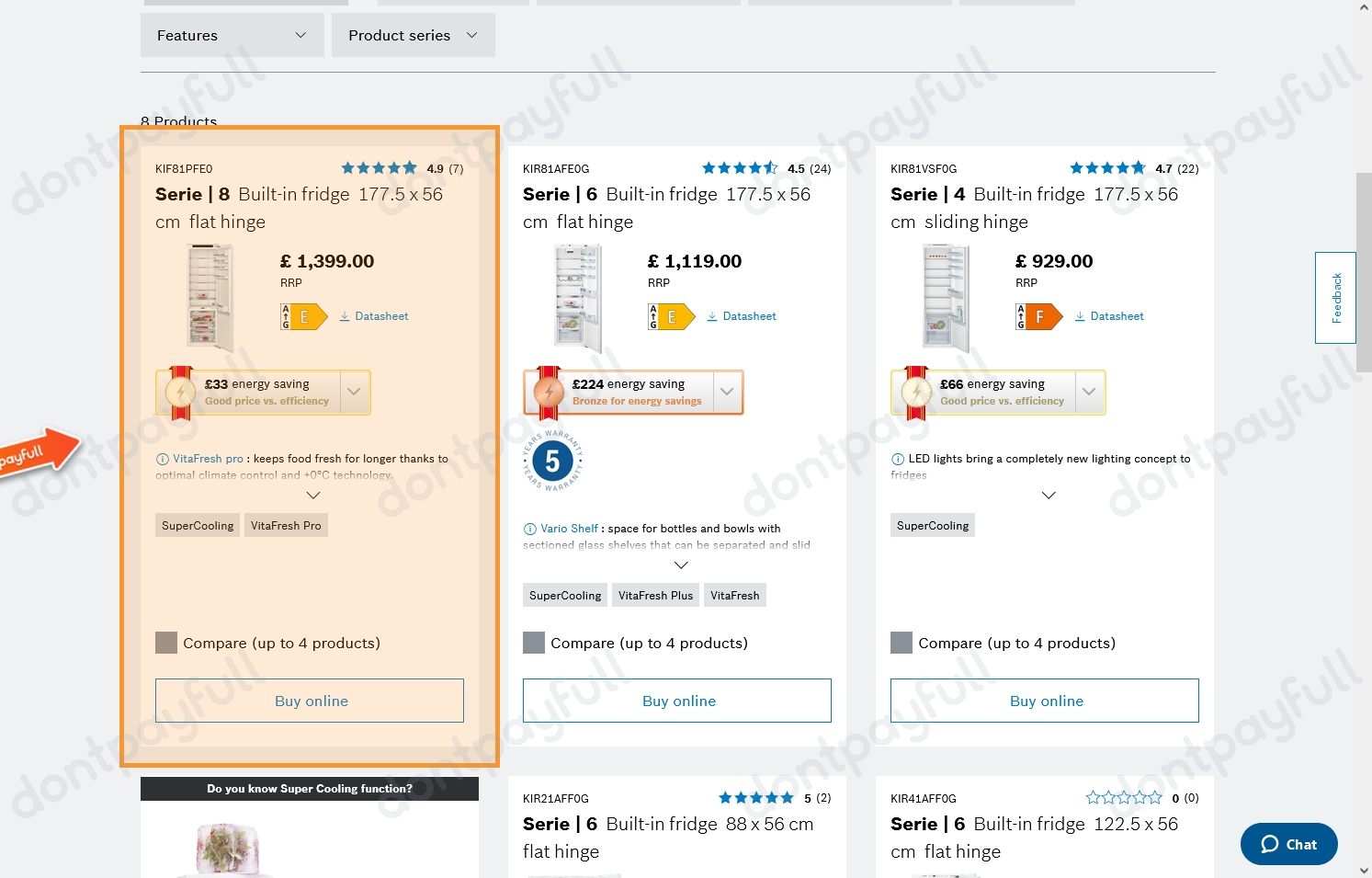Click the E energy label of KIR81AFE0G
Image resolution: width=1372 pixels, height=878 pixels.
click(672, 317)
